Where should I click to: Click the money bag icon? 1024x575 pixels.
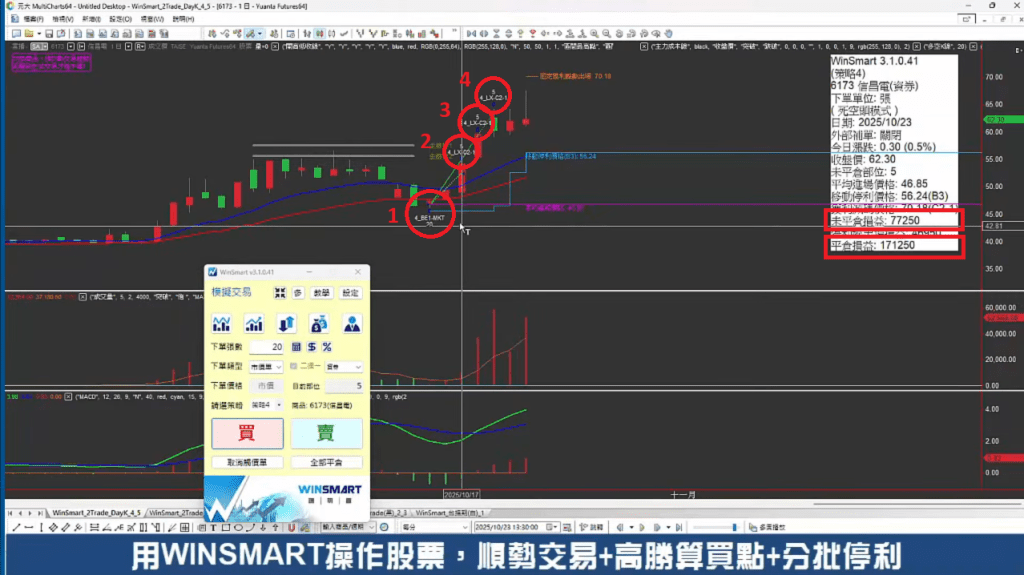(319, 323)
